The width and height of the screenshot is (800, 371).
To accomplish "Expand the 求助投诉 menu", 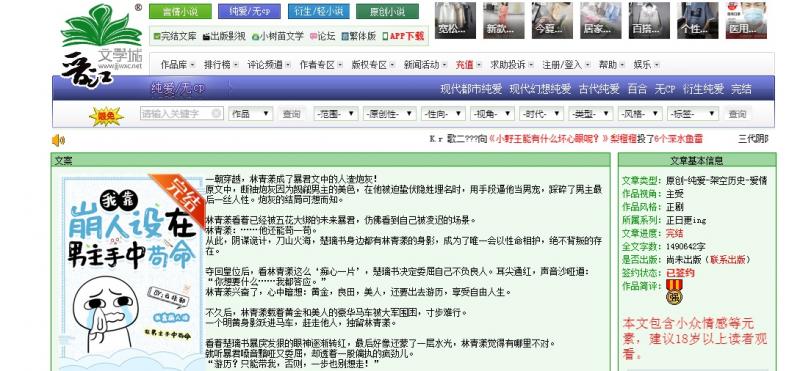I will pos(512,65).
